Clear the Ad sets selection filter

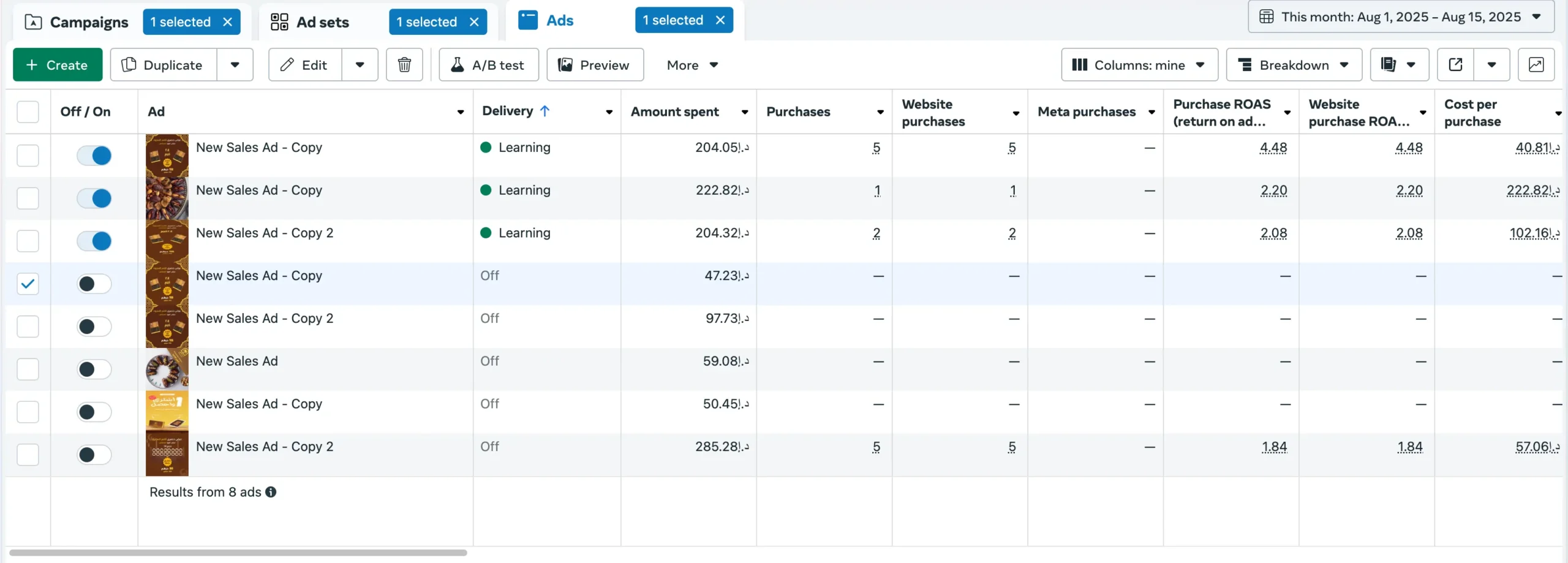coord(474,22)
